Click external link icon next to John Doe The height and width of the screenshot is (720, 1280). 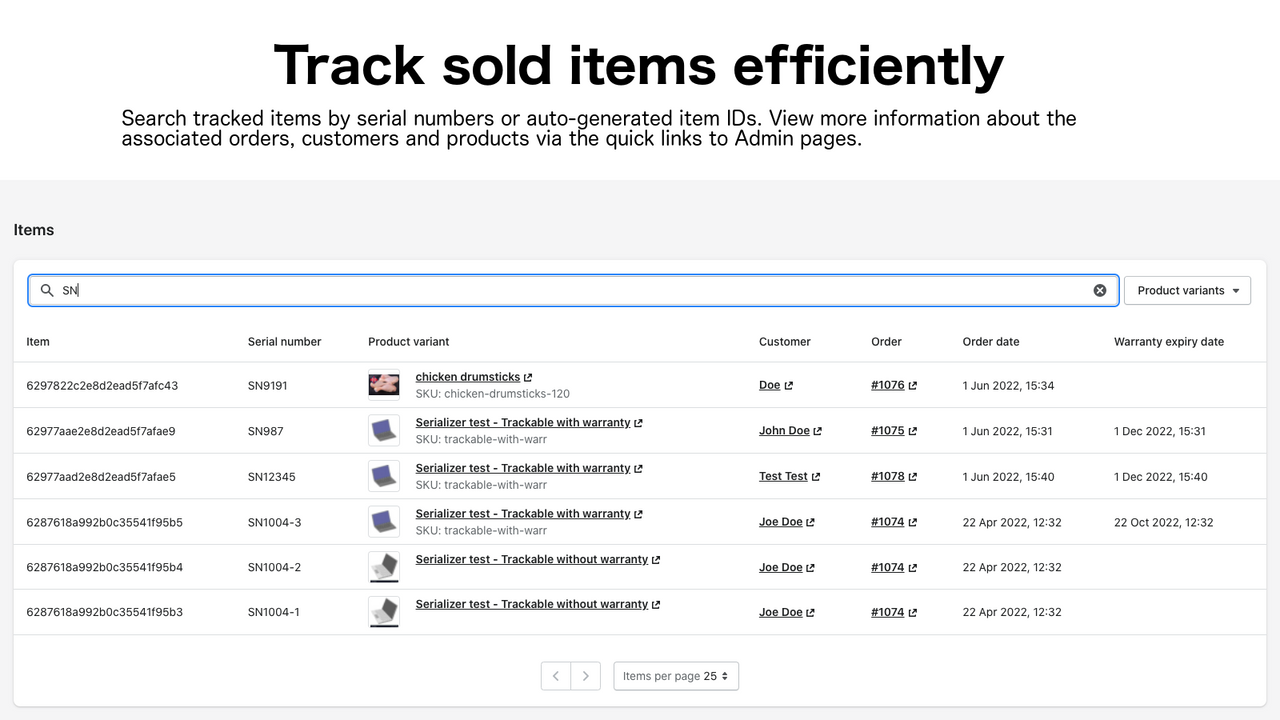[x=818, y=431]
